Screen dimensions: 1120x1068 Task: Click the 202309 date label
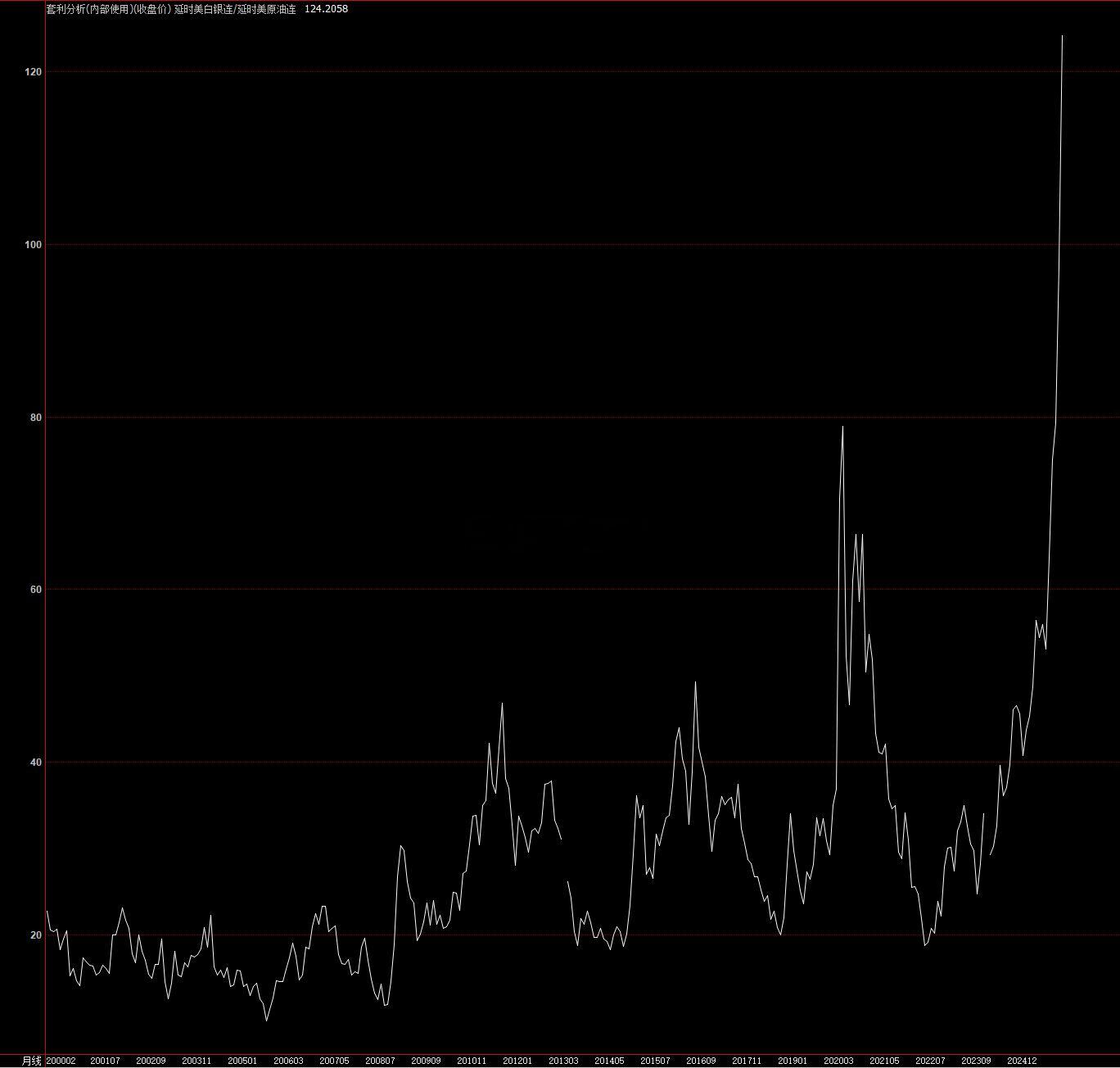click(x=976, y=1061)
